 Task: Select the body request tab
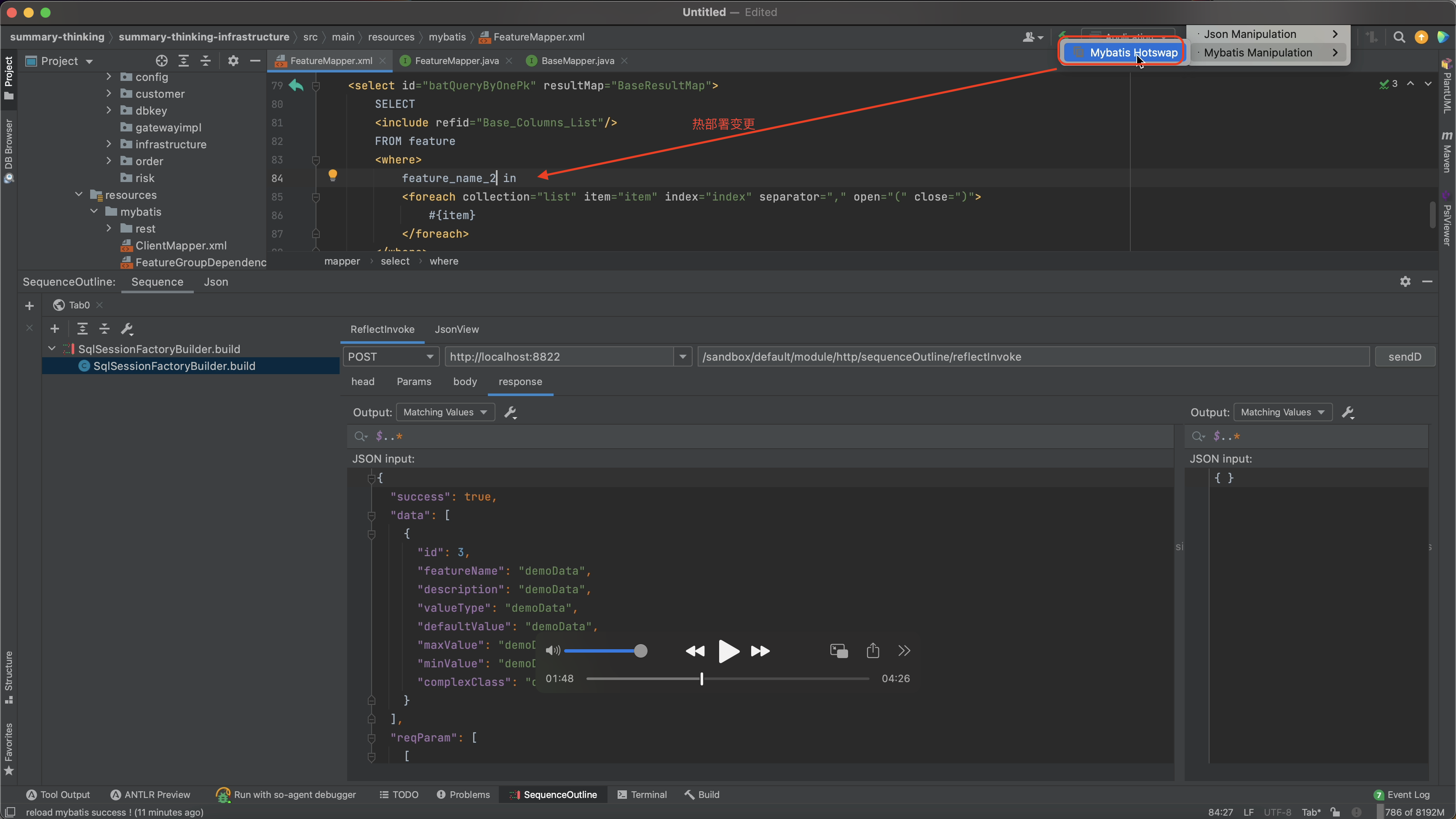click(465, 382)
